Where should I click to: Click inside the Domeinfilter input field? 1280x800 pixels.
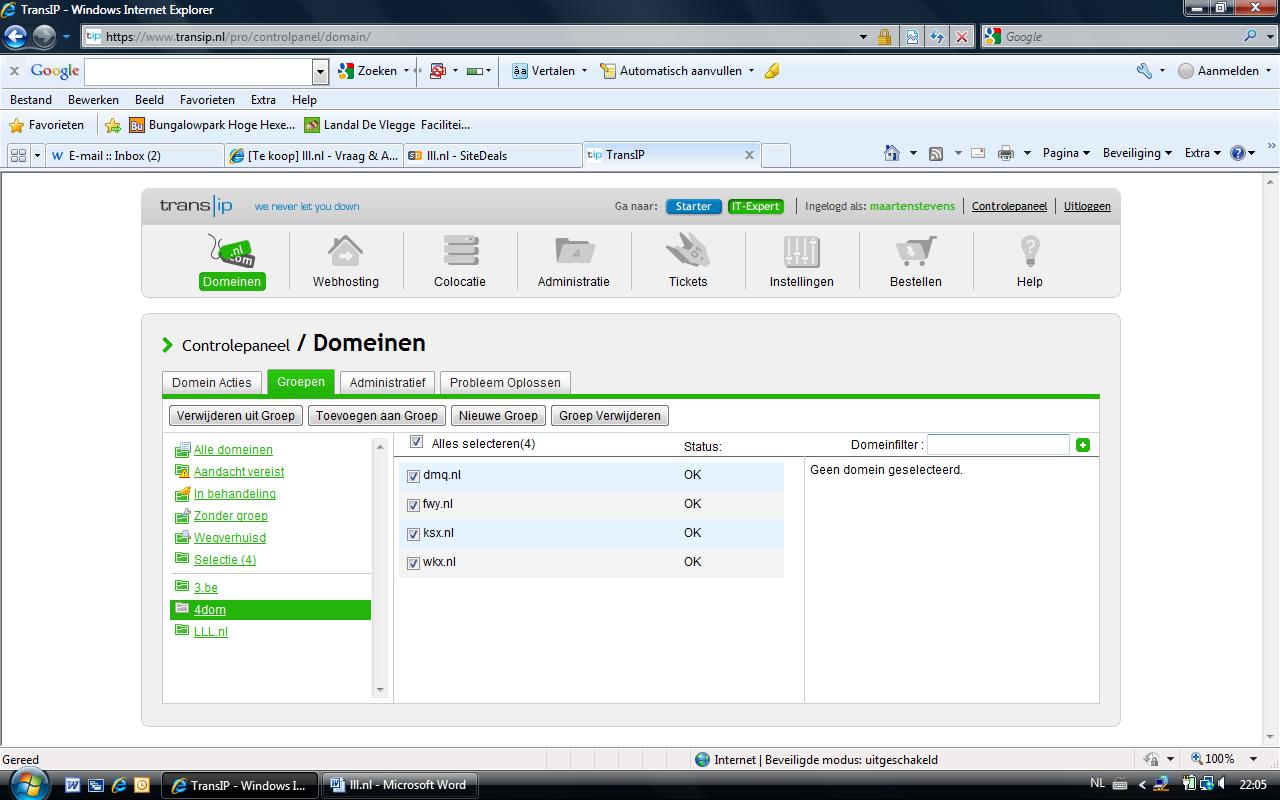click(x=998, y=445)
